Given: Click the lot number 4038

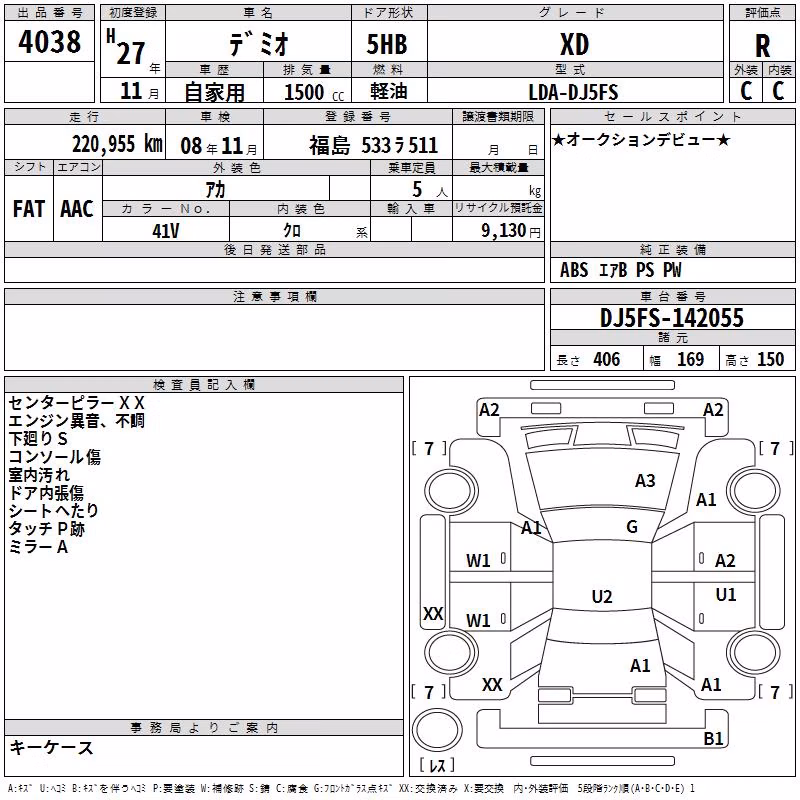Looking at the screenshot, I should tap(49, 41).
